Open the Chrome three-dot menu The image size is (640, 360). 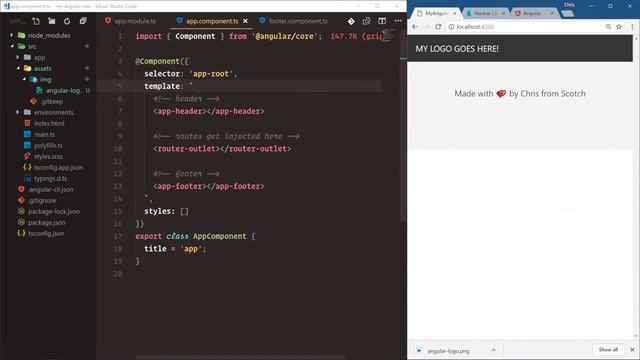click(632, 27)
